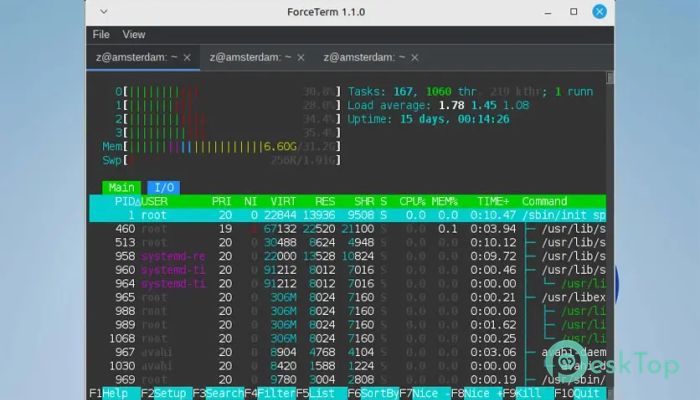Select the process row with PID 969
This screenshot has width=700, height=400.
(x=347, y=379)
